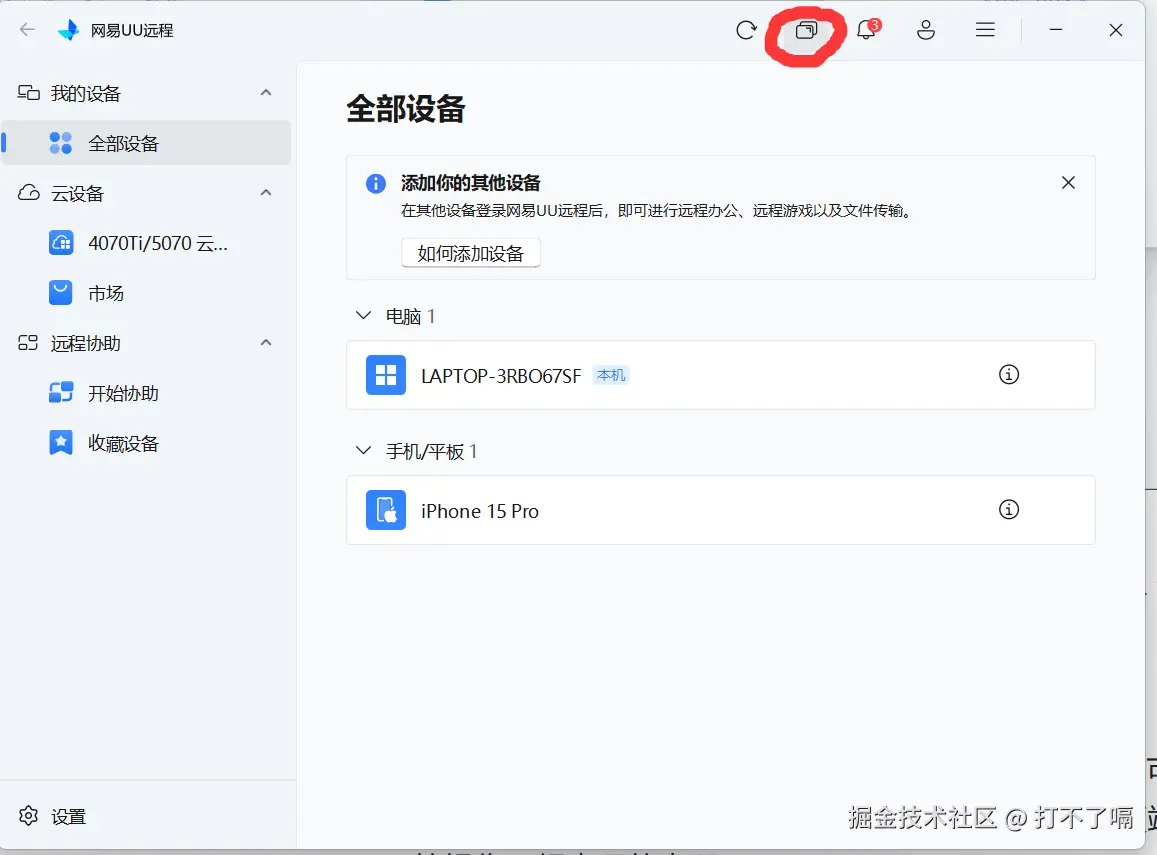Collapse the 我的设备 section
1157x855 pixels.
(x=266, y=93)
